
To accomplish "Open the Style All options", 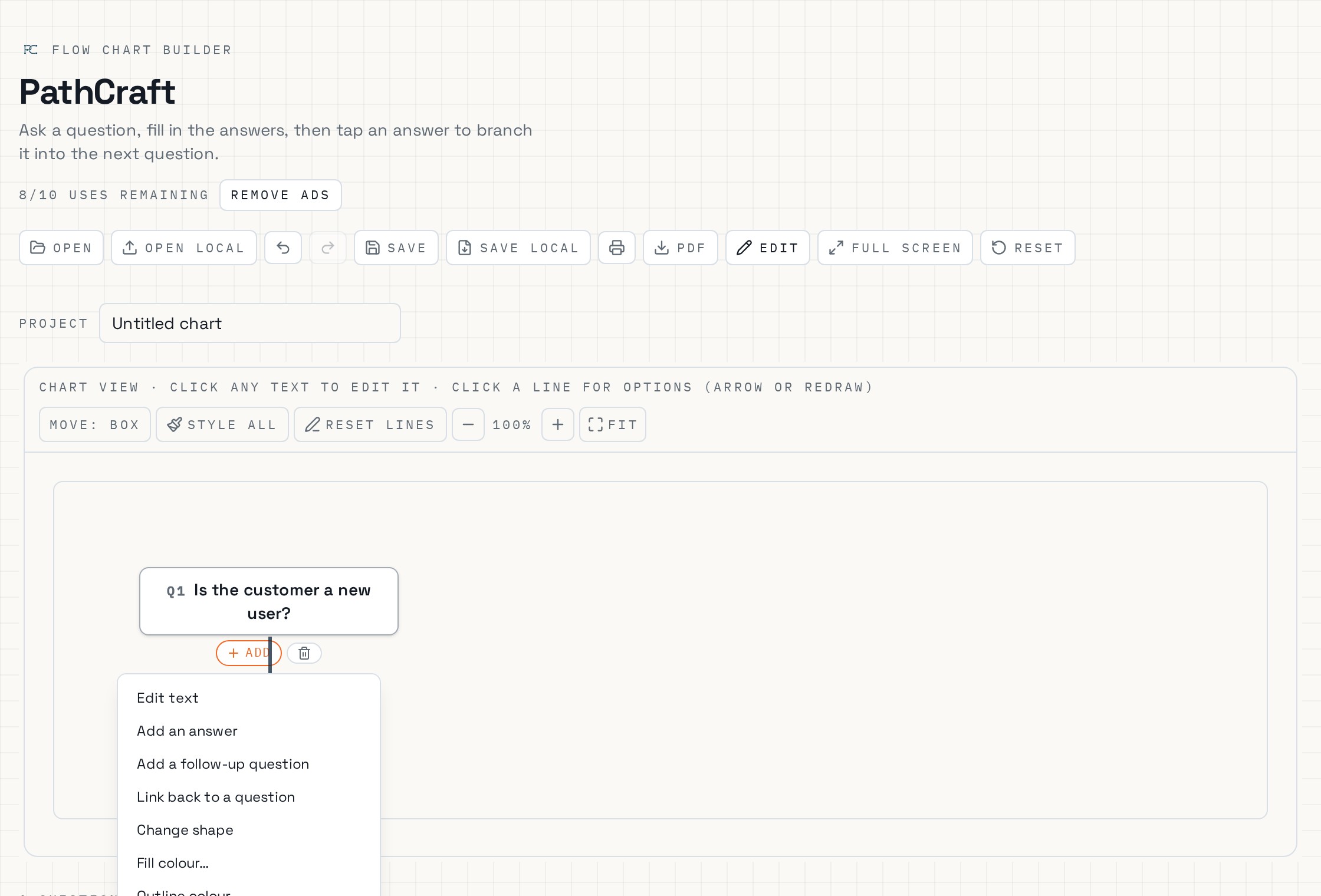I will pos(222,424).
